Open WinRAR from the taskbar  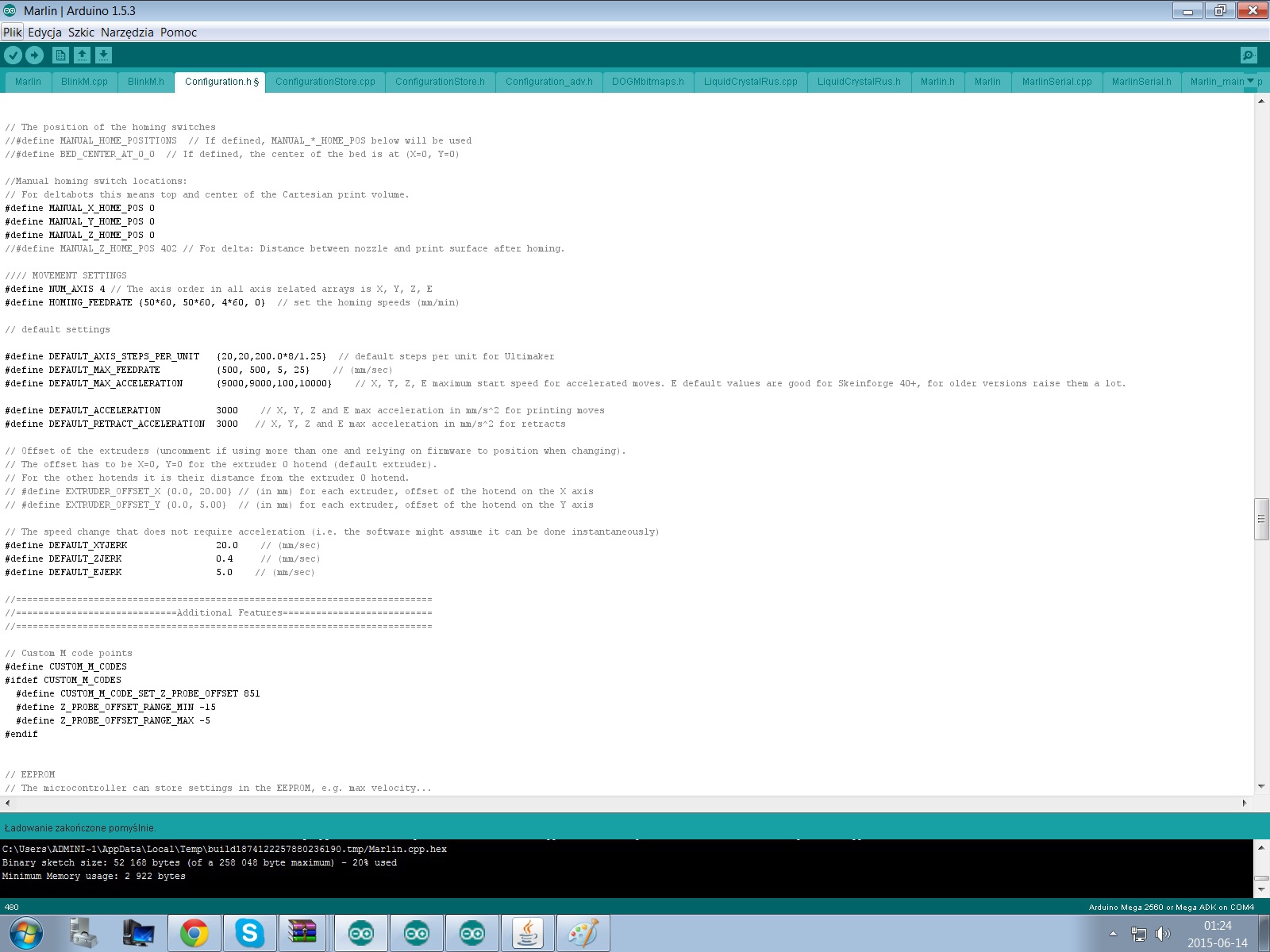302,933
